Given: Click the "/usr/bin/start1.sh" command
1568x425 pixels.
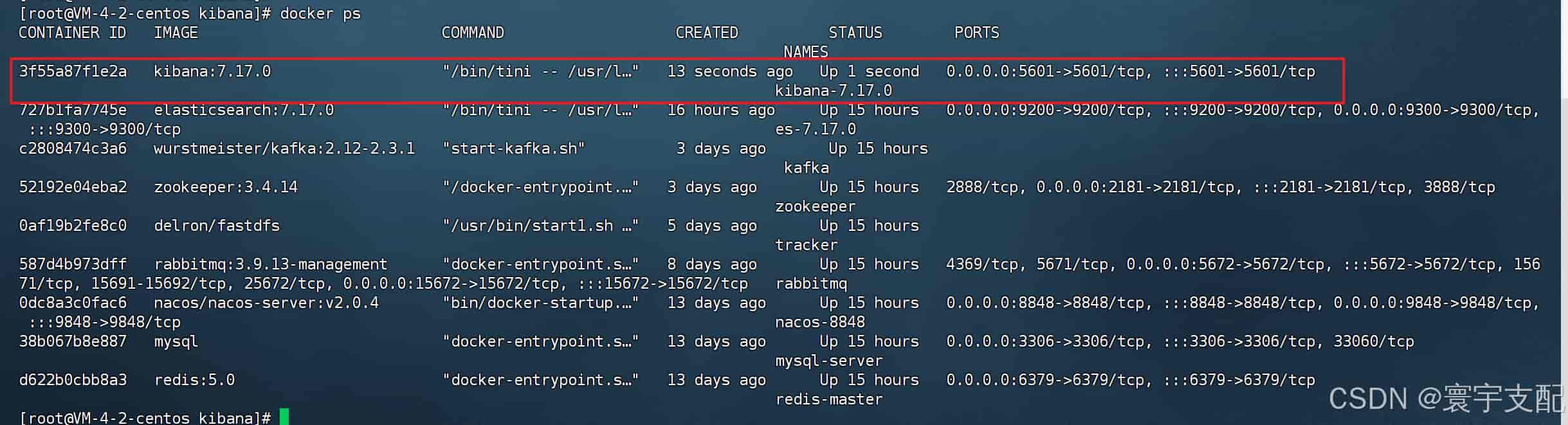Looking at the screenshot, I should click(x=540, y=226).
